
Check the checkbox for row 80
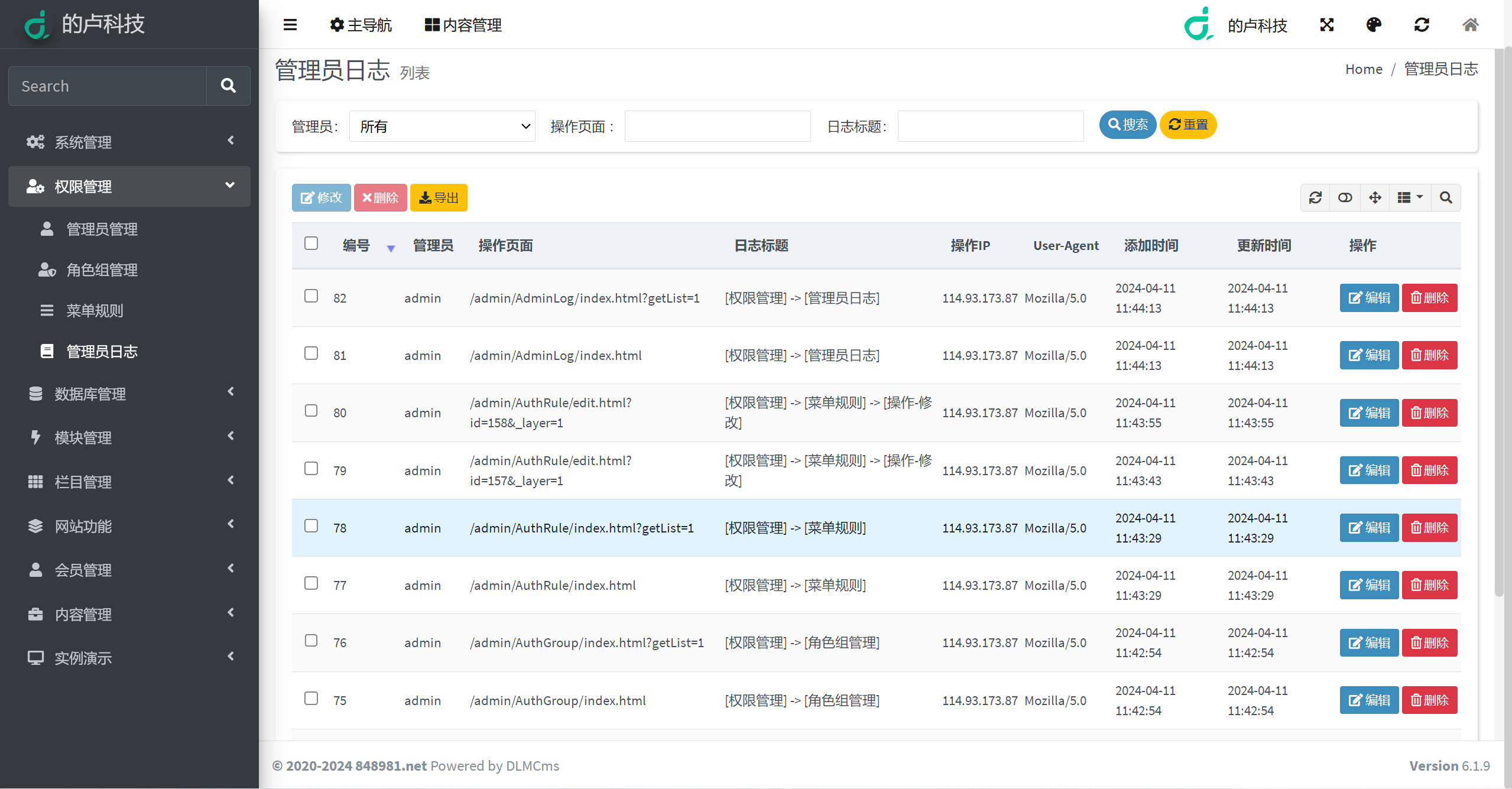click(311, 410)
